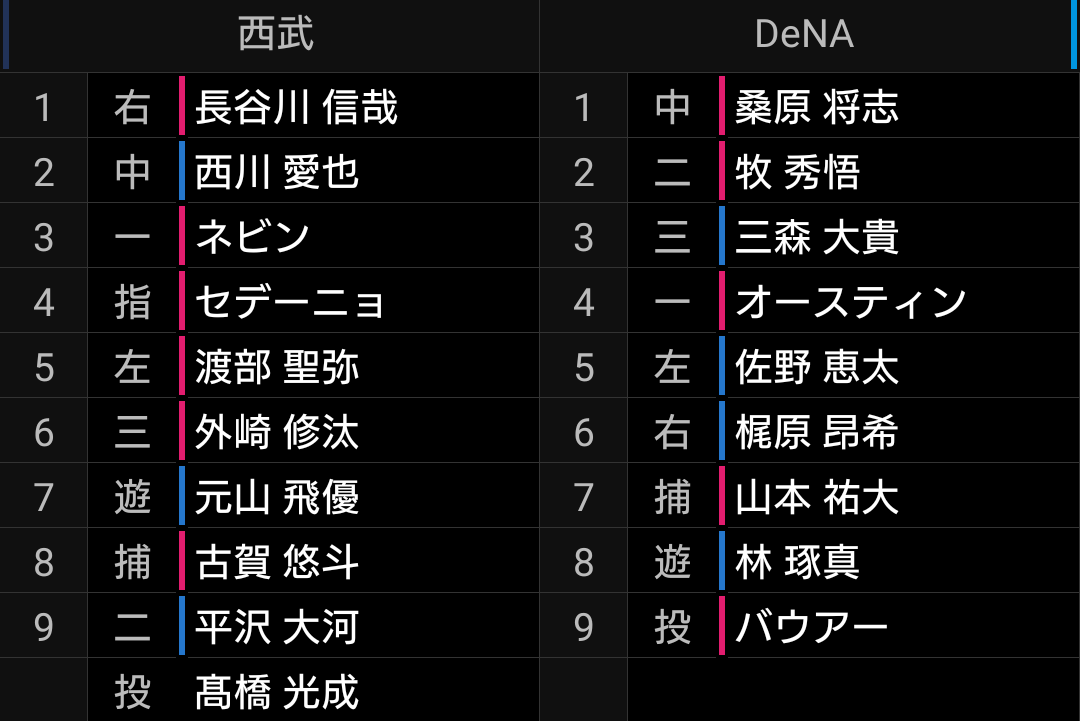Open player 西川 愛也 profile
This screenshot has width=1080, height=721.
[277, 172]
